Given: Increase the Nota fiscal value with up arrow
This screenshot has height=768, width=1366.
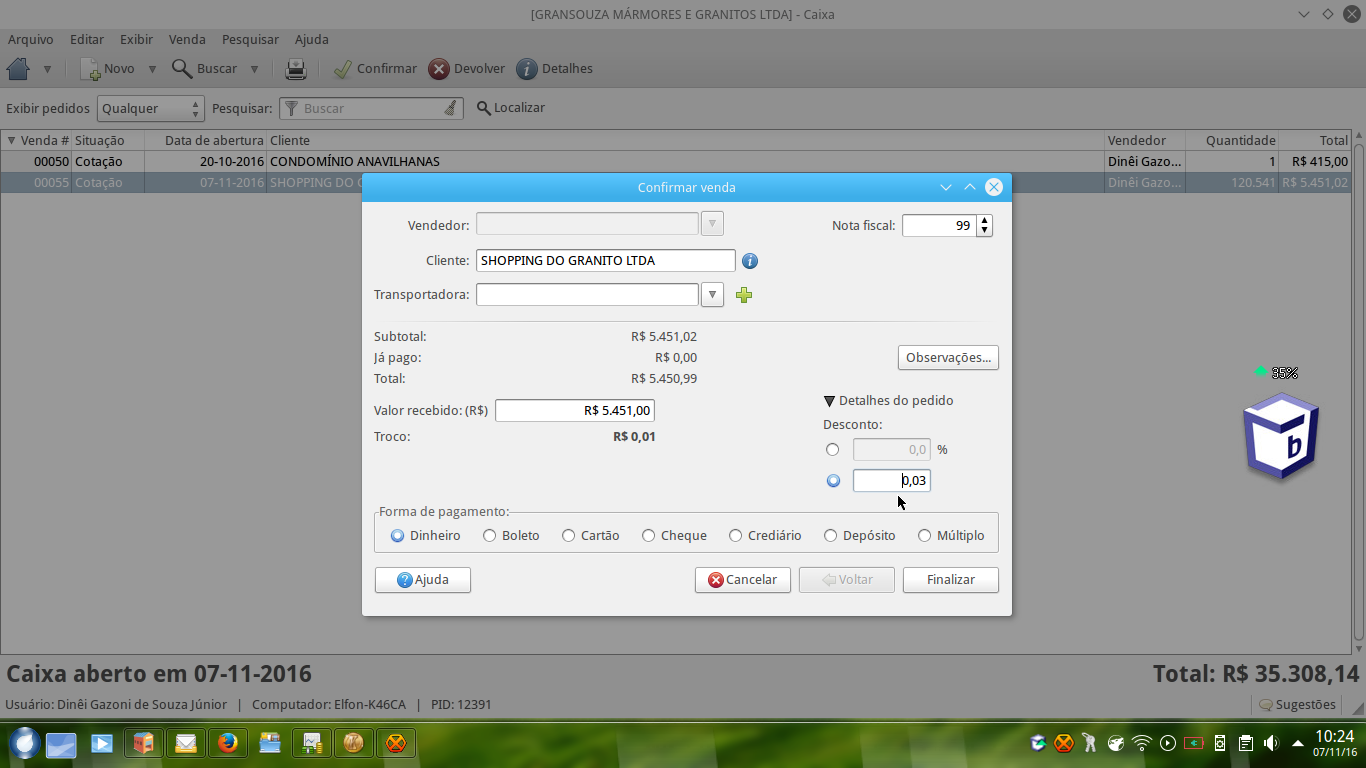Looking at the screenshot, I should point(985,220).
